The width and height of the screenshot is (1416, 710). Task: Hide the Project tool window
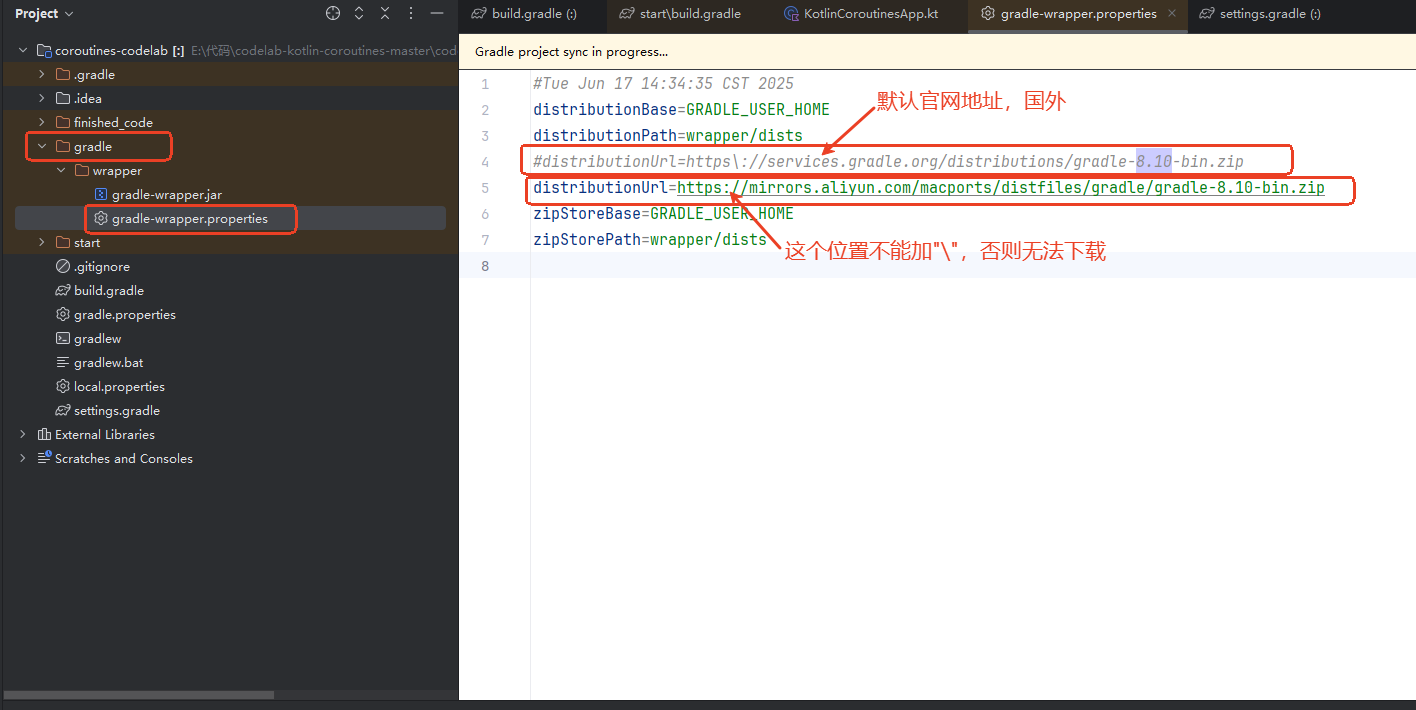click(437, 13)
